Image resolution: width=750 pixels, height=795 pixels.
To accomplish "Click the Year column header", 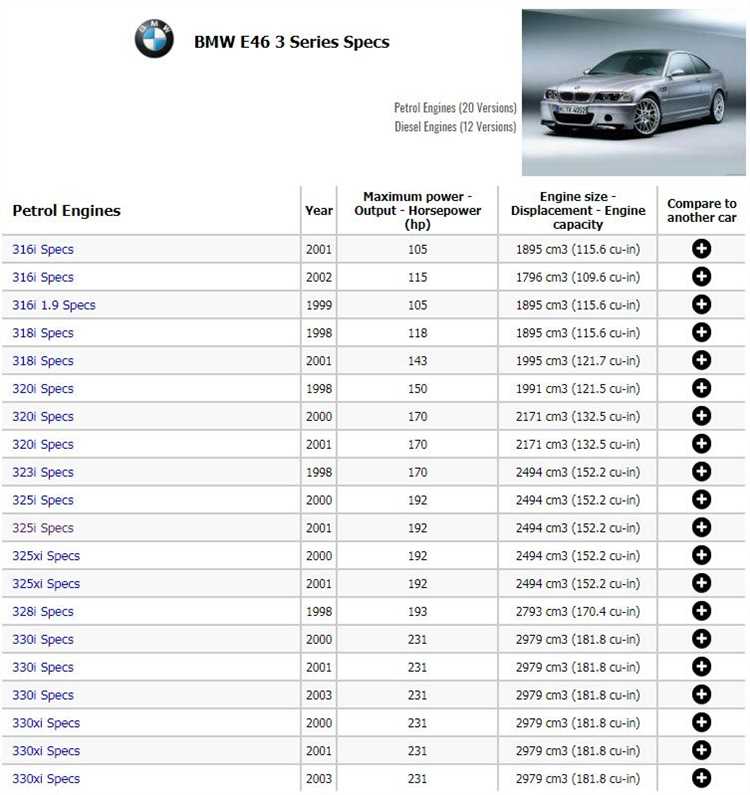I will [x=319, y=211].
